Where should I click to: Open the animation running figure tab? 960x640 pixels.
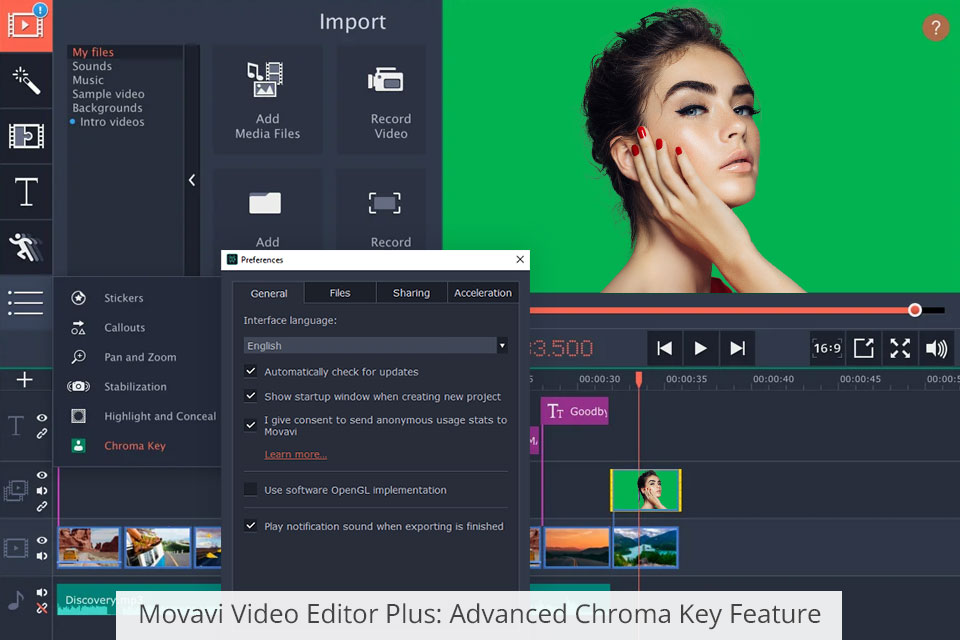point(26,247)
